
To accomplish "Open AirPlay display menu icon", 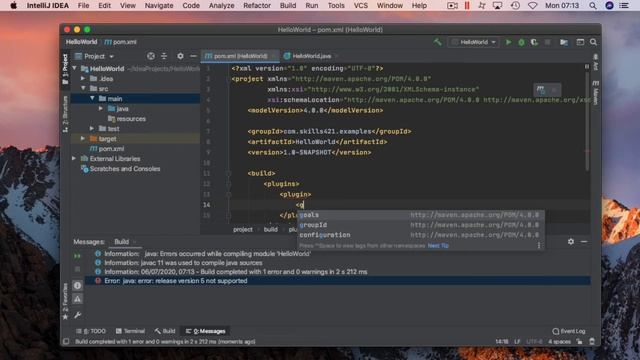I will click(x=497, y=6).
